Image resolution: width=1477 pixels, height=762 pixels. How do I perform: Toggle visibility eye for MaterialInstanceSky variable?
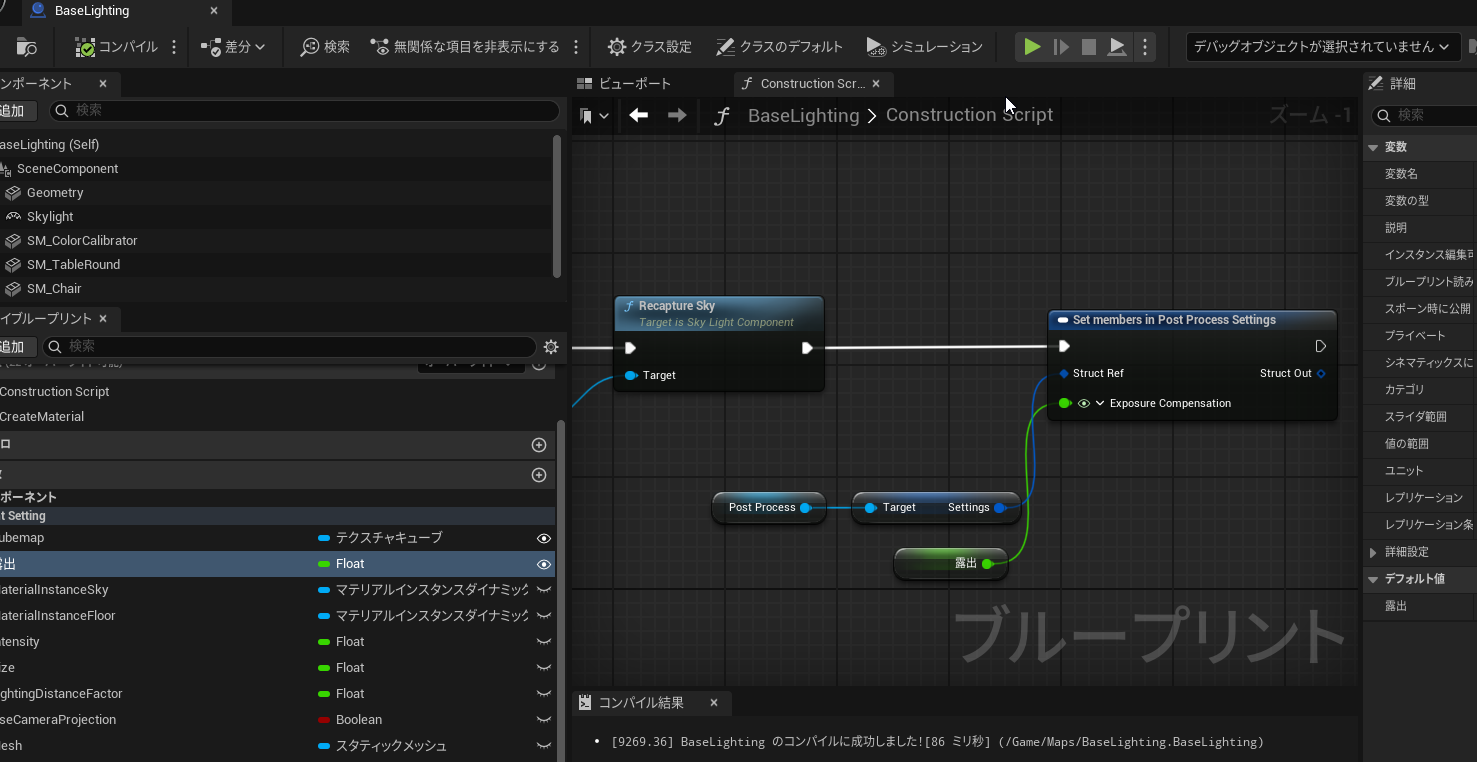coord(544,590)
